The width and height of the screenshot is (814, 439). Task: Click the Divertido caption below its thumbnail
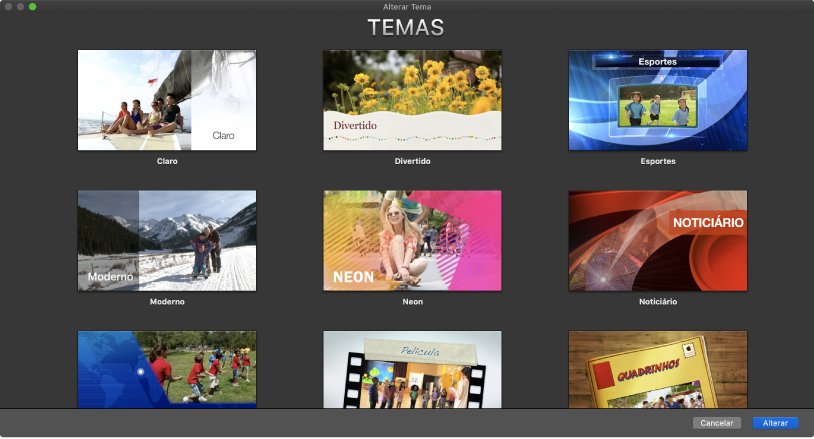coord(412,161)
